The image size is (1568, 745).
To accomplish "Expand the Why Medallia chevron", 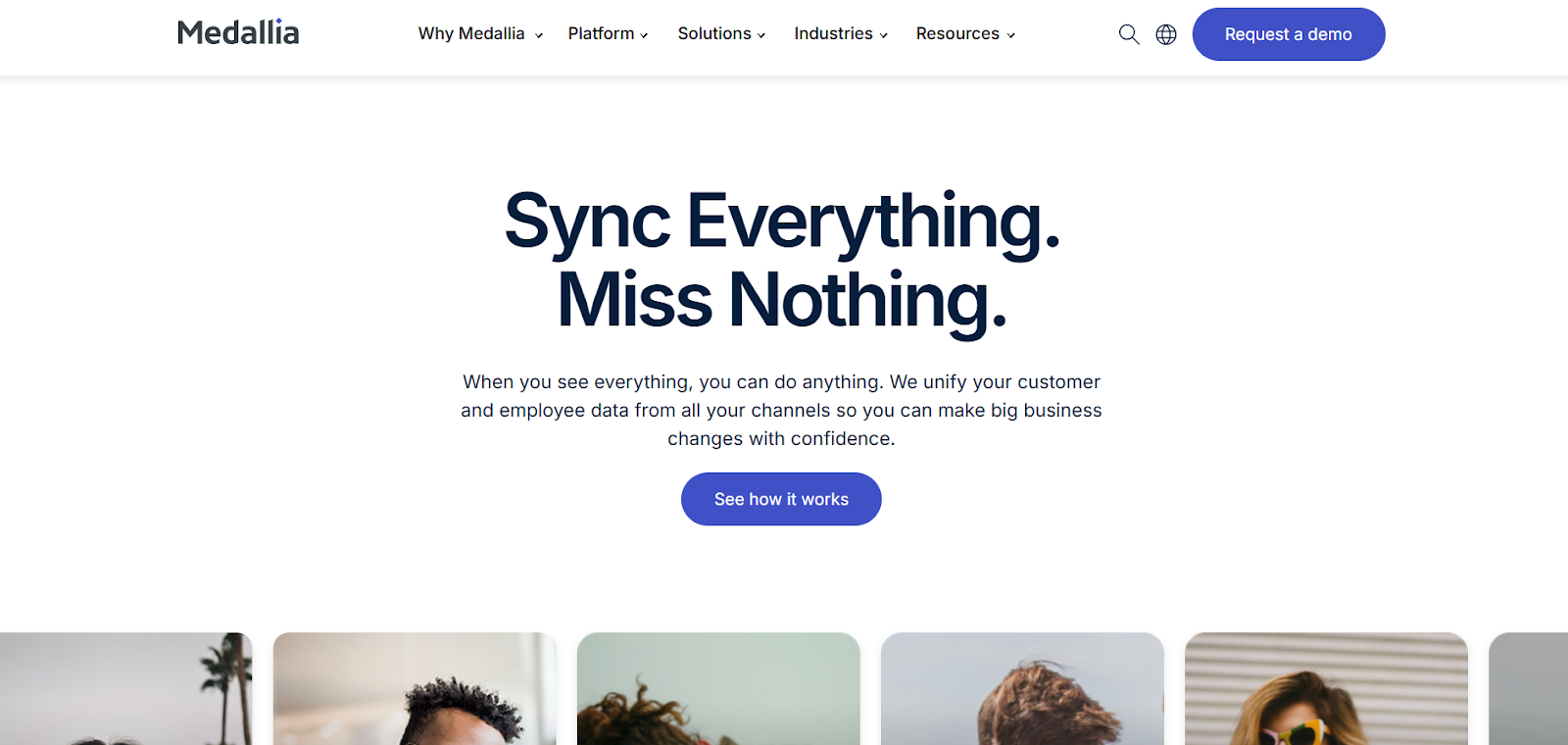I will tap(539, 35).
